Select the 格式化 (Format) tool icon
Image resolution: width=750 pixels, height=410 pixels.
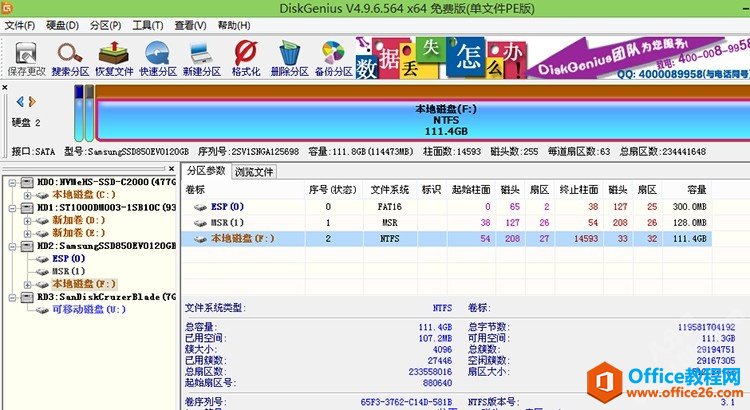245,56
